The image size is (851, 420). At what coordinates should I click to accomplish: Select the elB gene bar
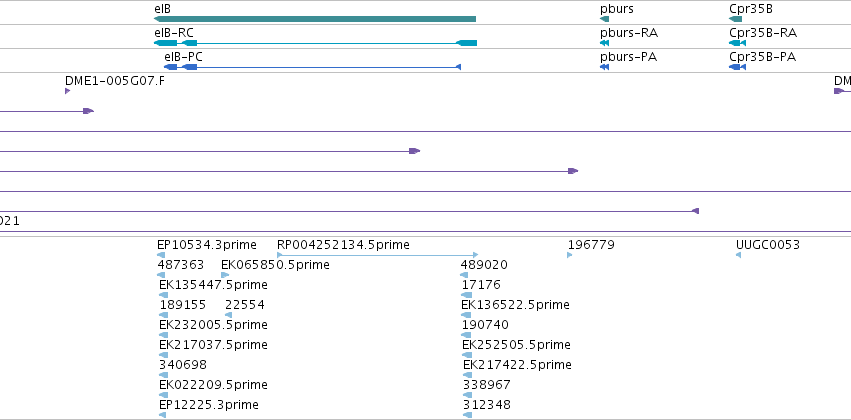click(315, 19)
